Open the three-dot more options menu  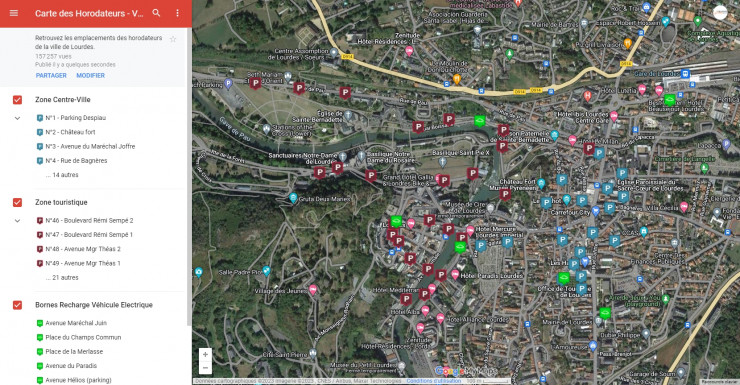click(177, 13)
